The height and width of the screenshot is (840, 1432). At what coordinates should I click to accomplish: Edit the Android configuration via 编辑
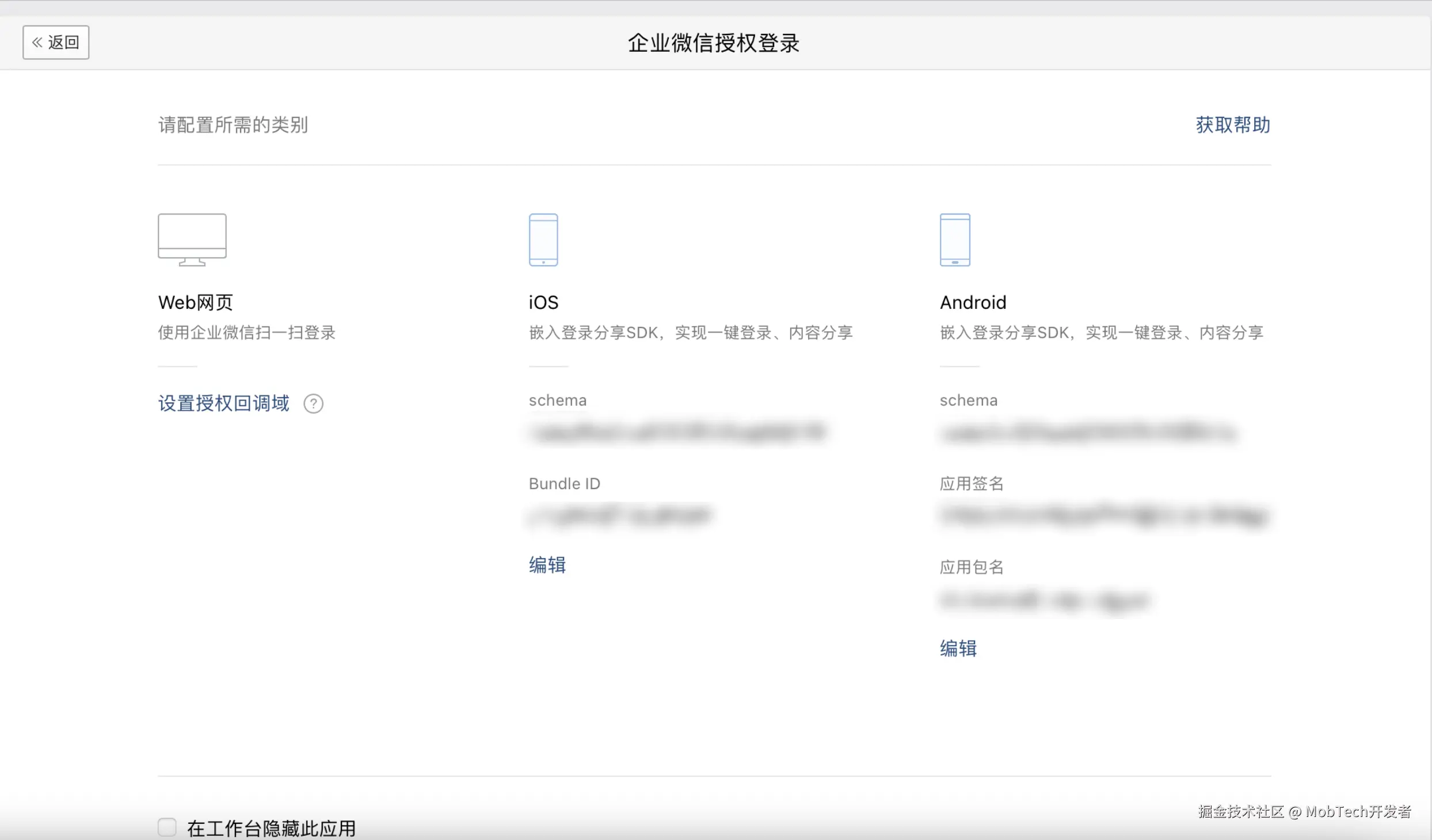coord(958,648)
